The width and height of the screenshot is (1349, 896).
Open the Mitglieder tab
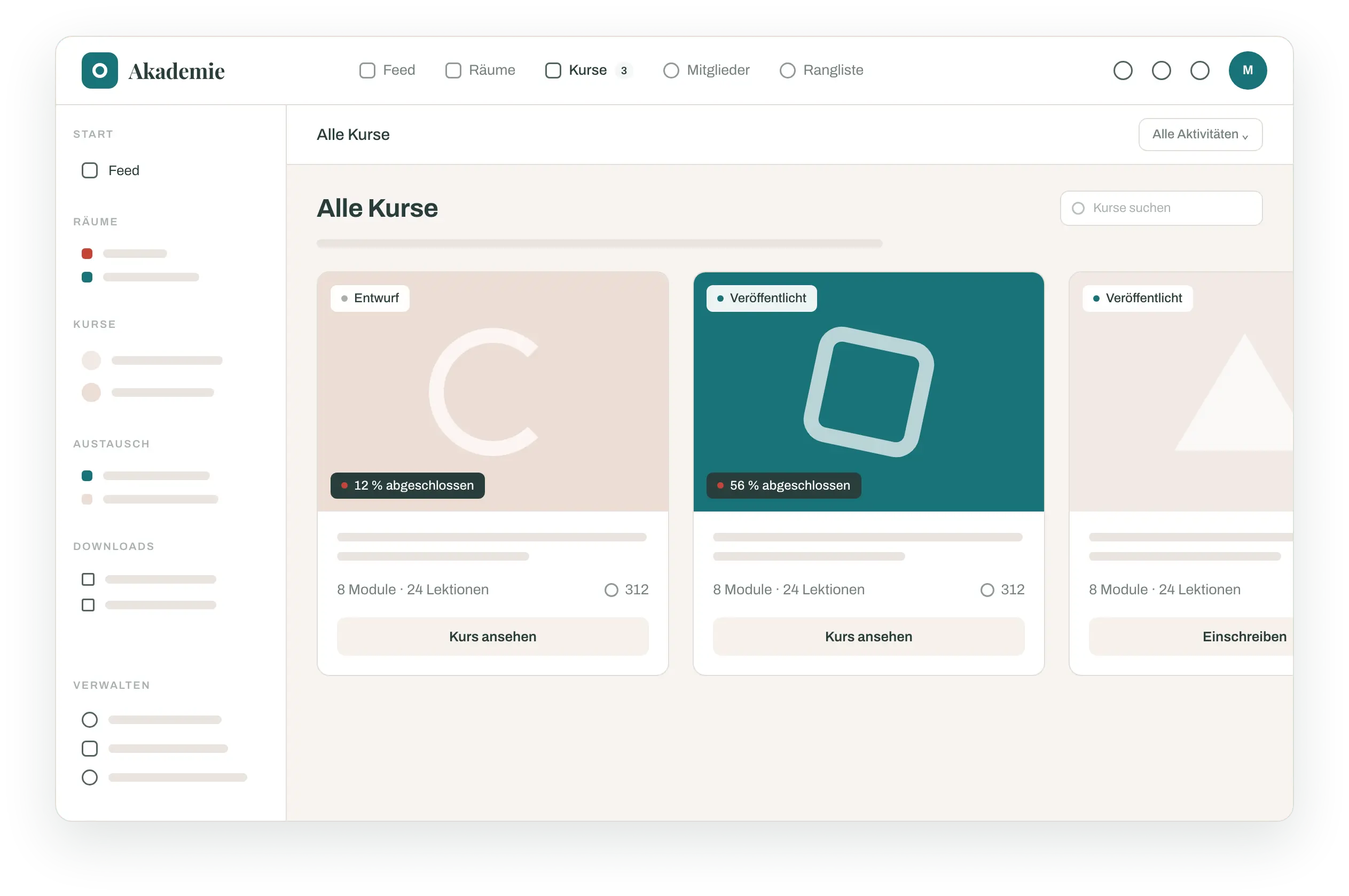pos(706,70)
